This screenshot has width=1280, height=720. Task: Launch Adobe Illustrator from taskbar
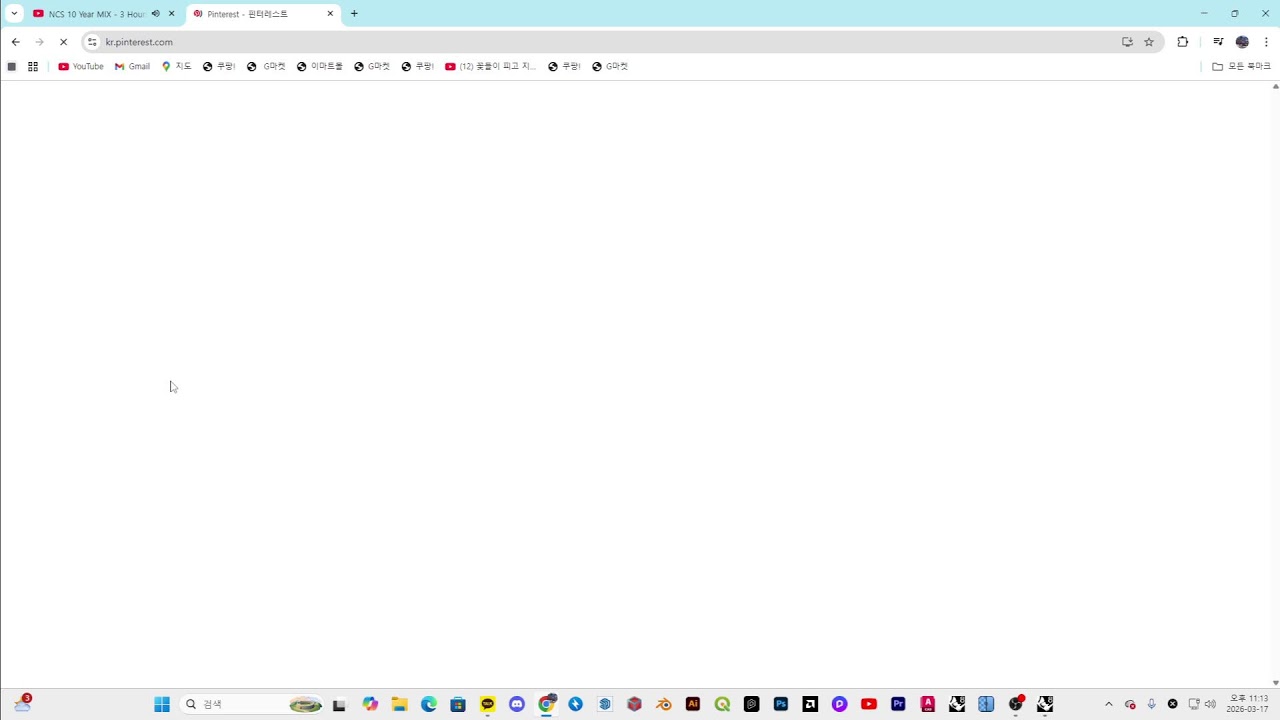click(693, 704)
